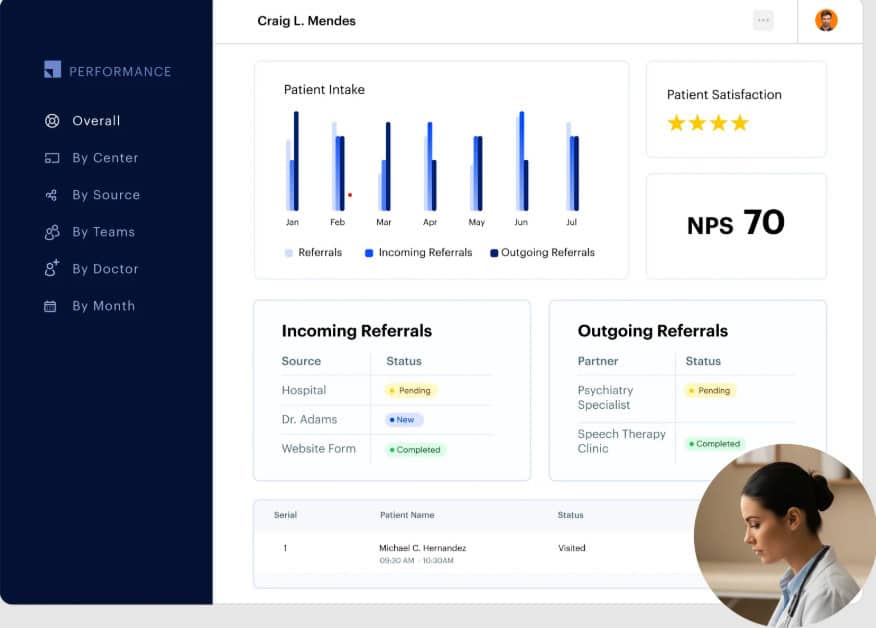Select the fourth satisfaction star
This screenshot has width=876, height=628.
[x=740, y=123]
